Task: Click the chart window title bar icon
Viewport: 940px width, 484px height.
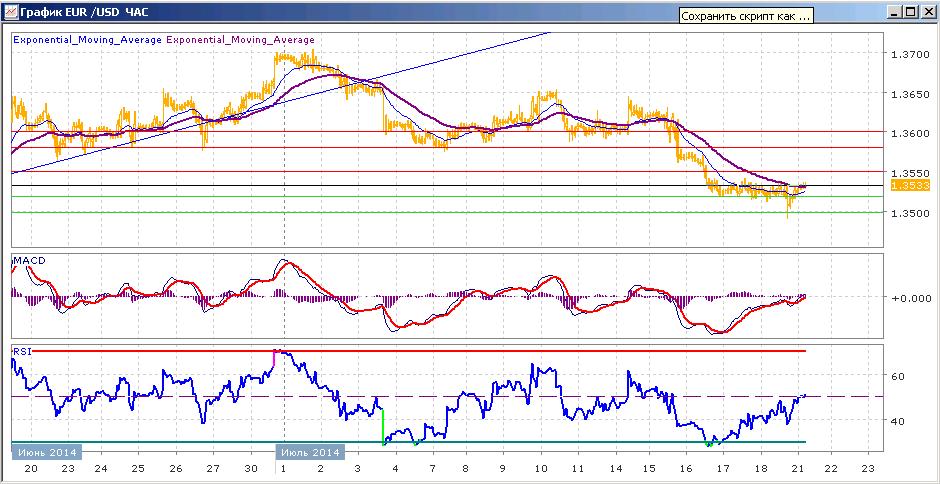Action: (x=9, y=11)
